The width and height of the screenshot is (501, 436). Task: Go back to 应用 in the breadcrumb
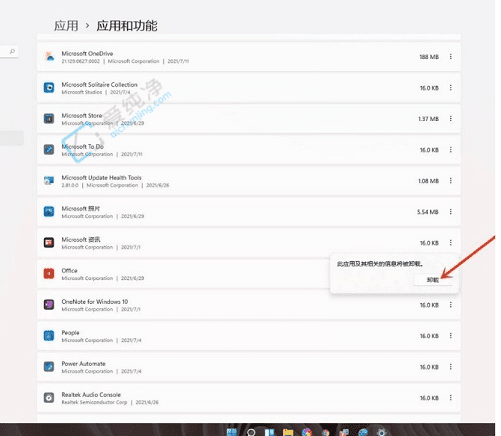point(66,26)
